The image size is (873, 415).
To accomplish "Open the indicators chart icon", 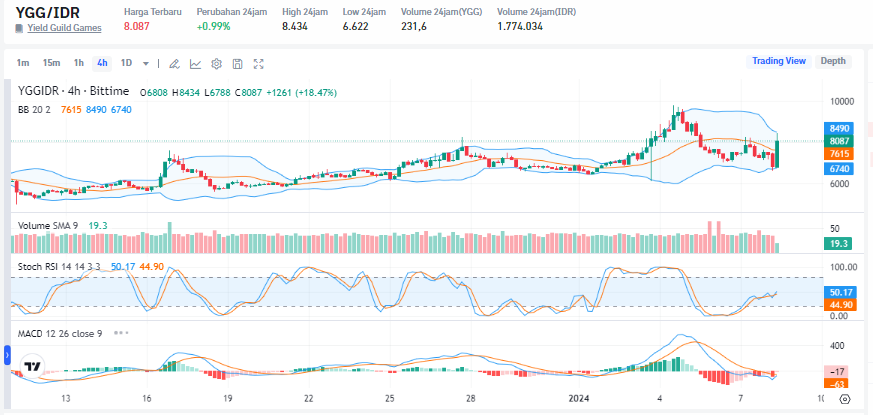I will tap(195, 64).
